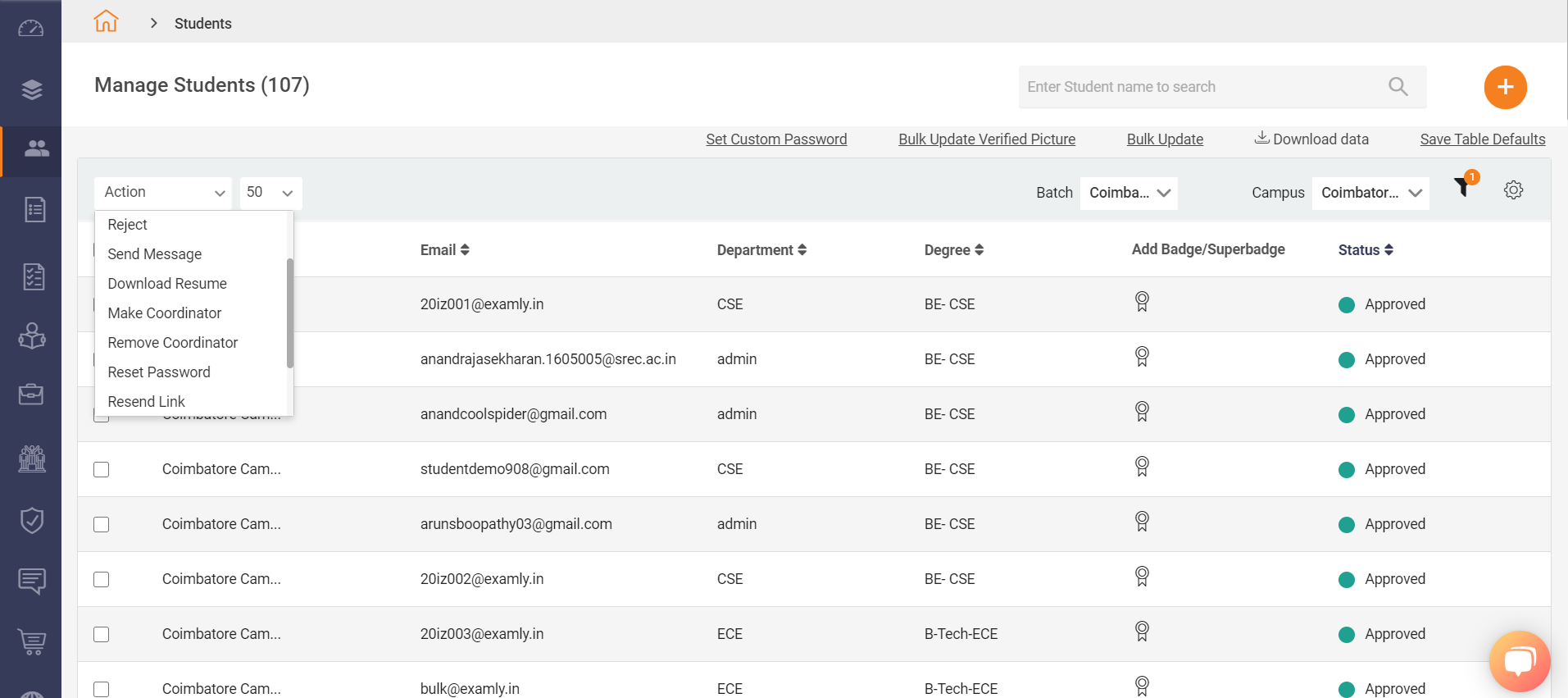Add badge for bulk@examly.in row
The width and height of the screenshot is (1568, 698).
1142,686
